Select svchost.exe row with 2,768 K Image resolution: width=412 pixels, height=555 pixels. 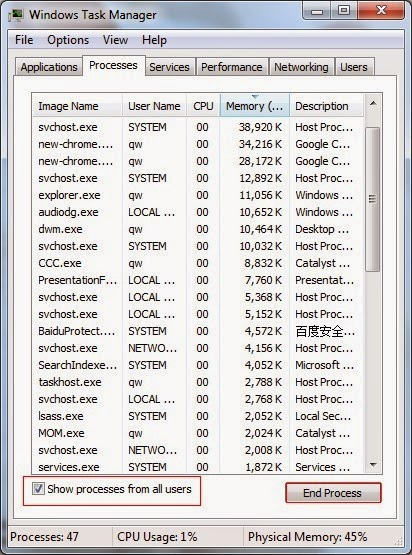tap(198, 399)
